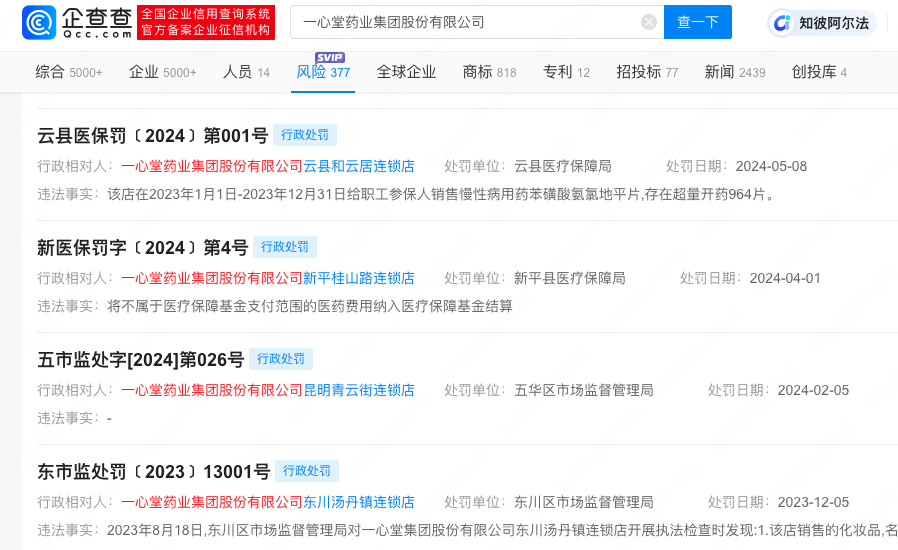The width and height of the screenshot is (898, 550).
Task: Switch to the 人员 tab
Action: click(x=246, y=72)
